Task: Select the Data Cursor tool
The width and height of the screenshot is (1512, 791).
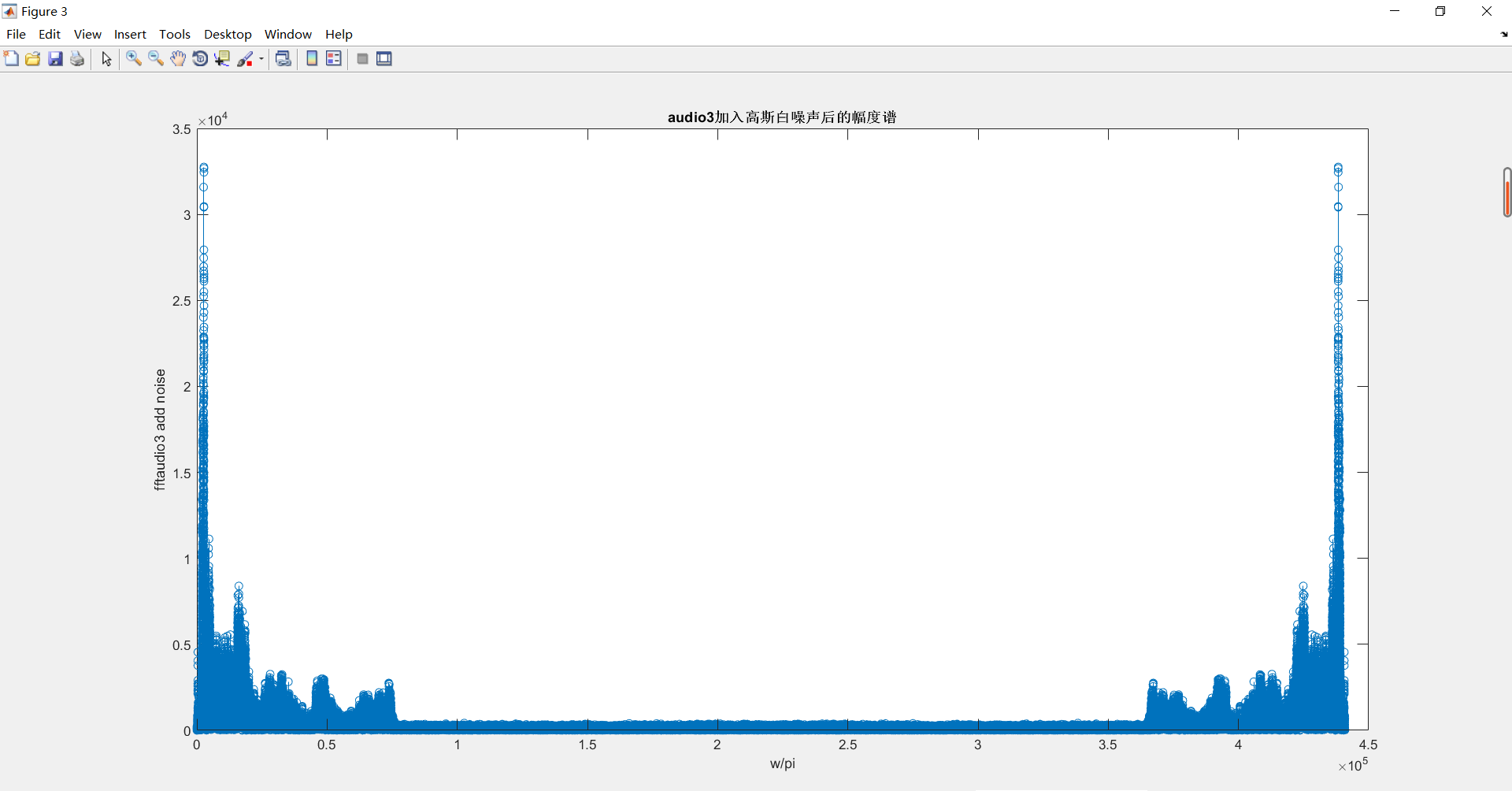Action: (x=222, y=59)
